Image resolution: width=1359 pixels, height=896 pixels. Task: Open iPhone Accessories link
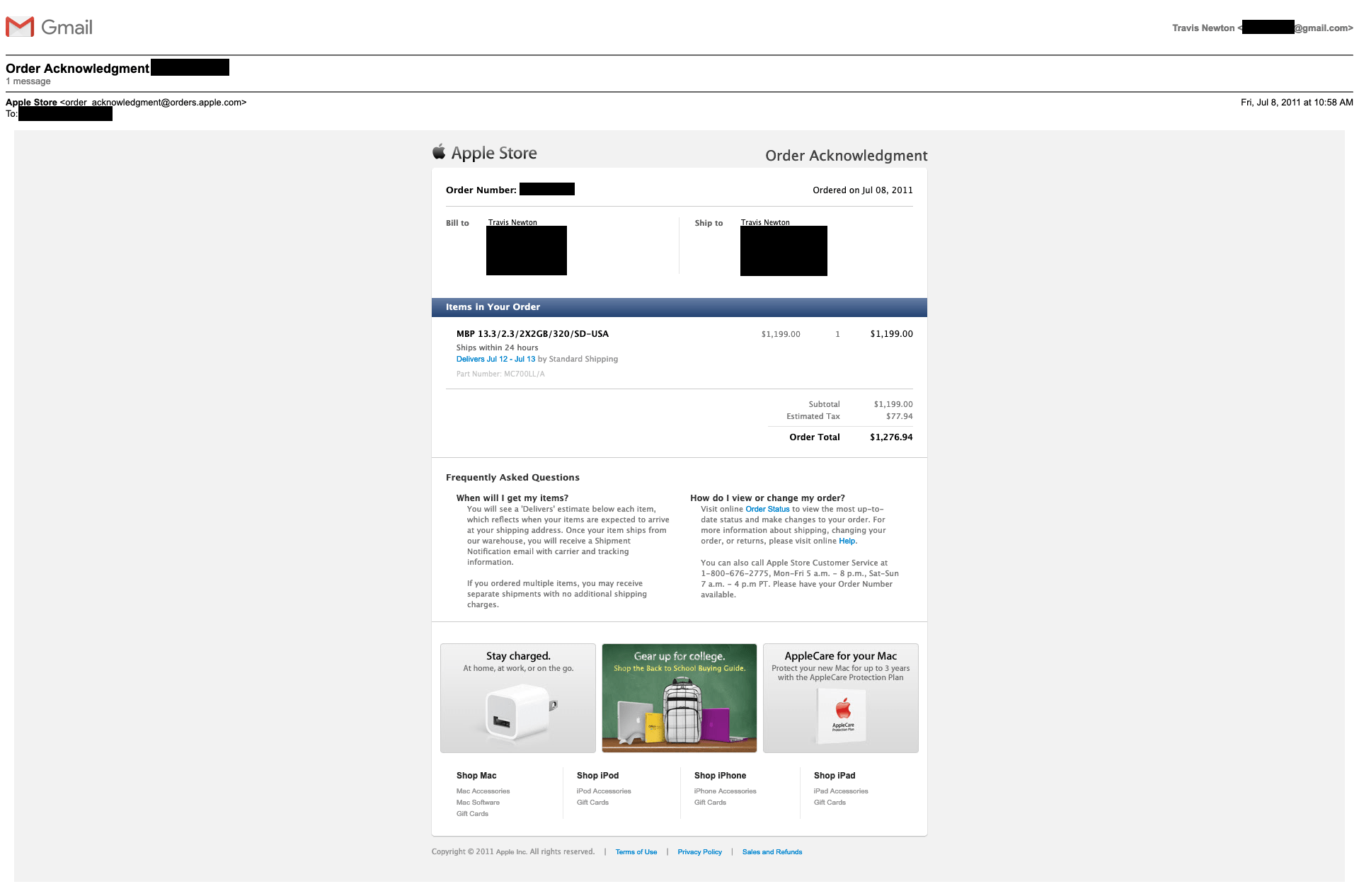tap(725, 791)
